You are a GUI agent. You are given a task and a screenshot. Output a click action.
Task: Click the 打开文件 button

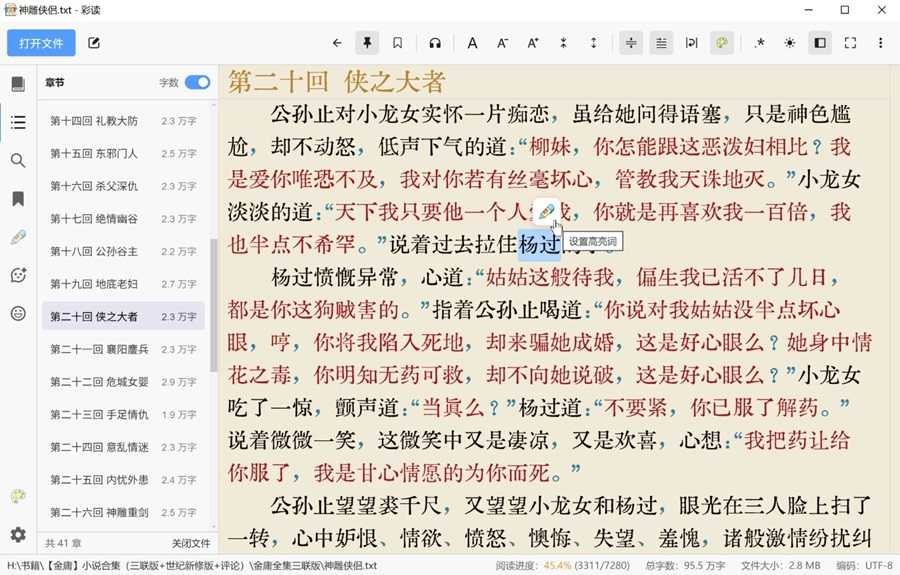pos(41,43)
